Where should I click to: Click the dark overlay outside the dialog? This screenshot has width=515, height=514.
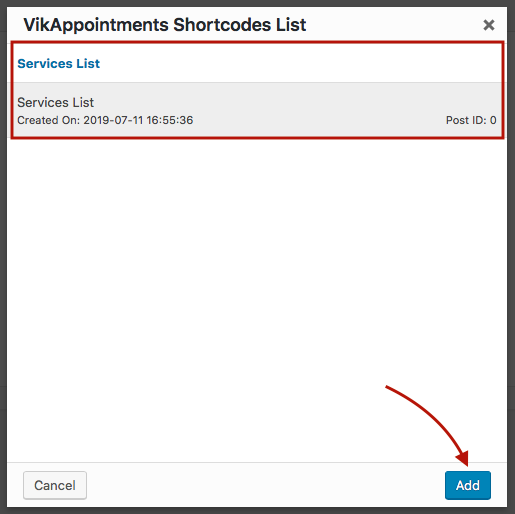(3, 257)
